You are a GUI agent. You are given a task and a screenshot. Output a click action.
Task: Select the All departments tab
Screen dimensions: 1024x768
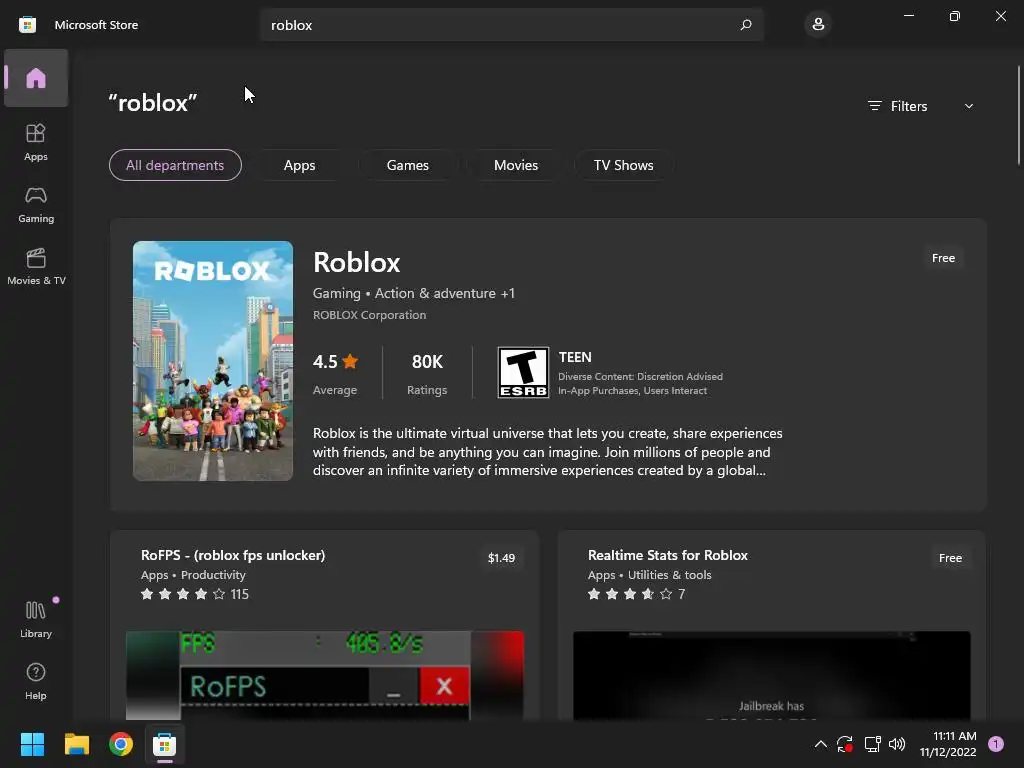(x=175, y=165)
